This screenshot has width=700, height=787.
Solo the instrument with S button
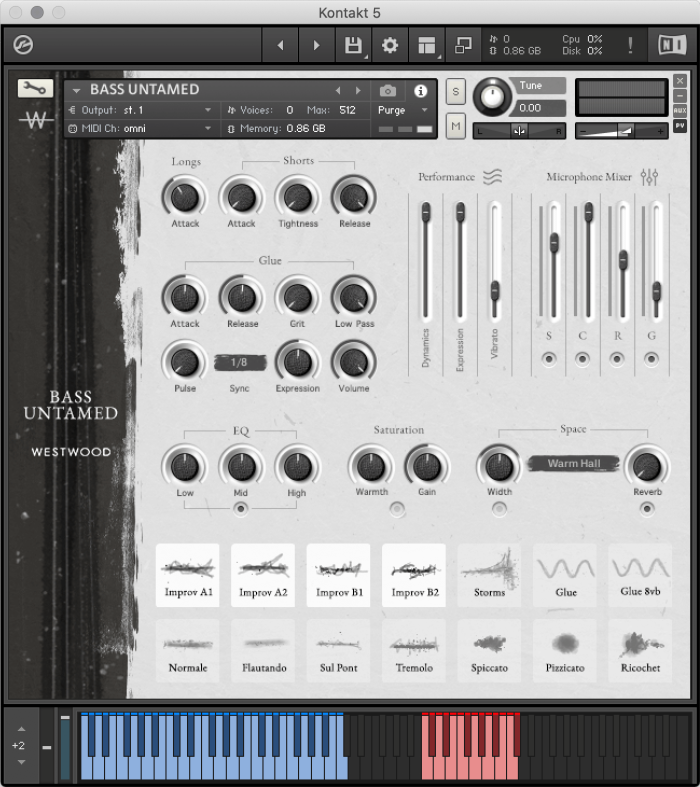[x=456, y=92]
